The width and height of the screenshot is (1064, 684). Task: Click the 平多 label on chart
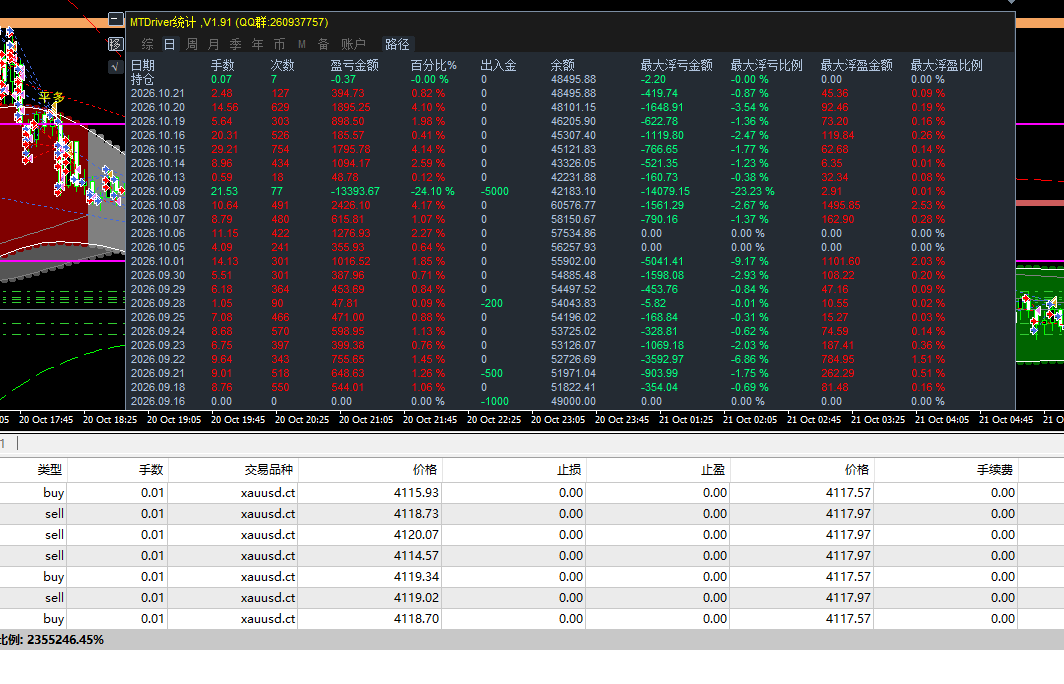(52, 97)
